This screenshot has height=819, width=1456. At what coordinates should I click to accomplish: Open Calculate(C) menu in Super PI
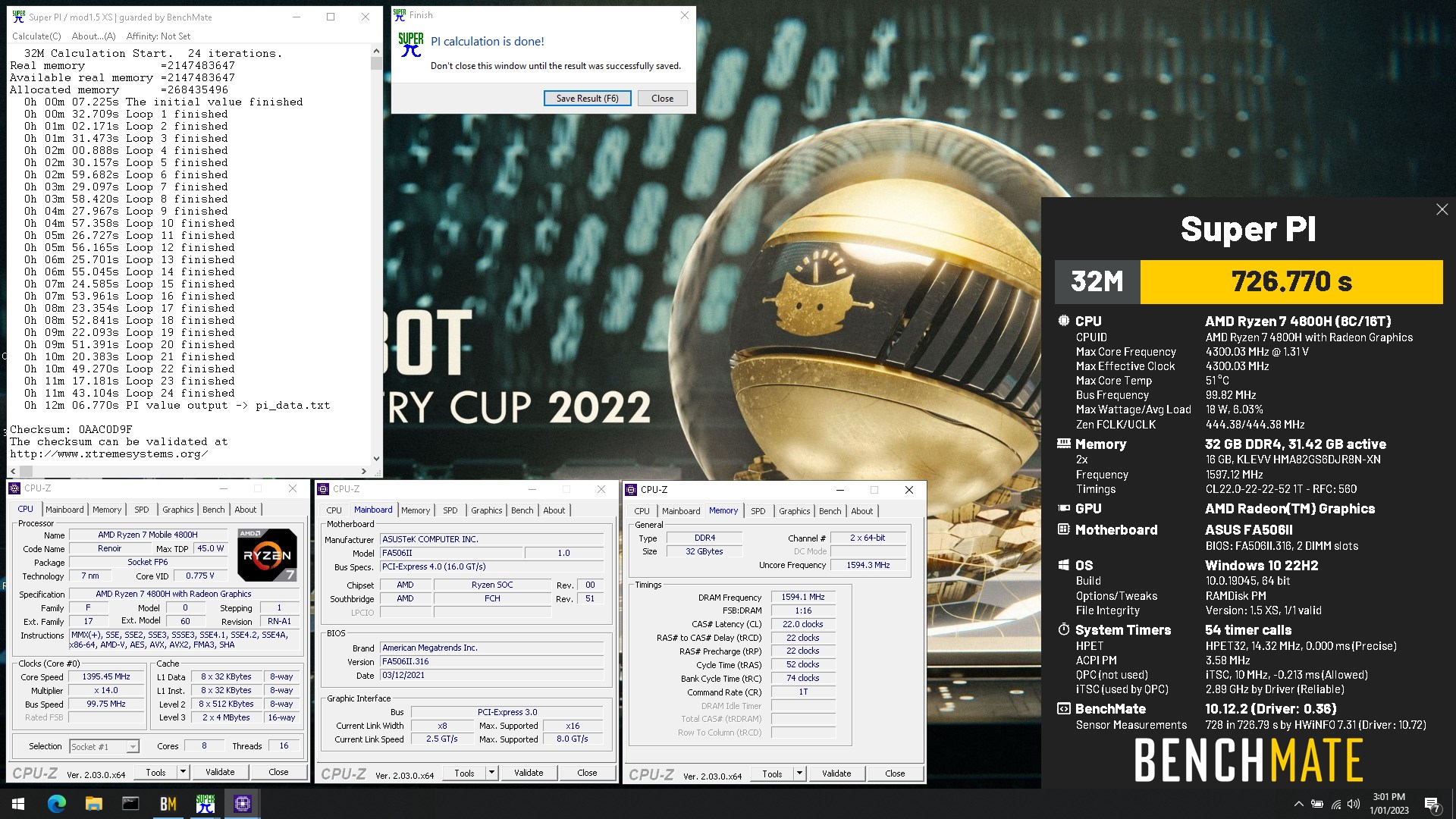pos(36,36)
